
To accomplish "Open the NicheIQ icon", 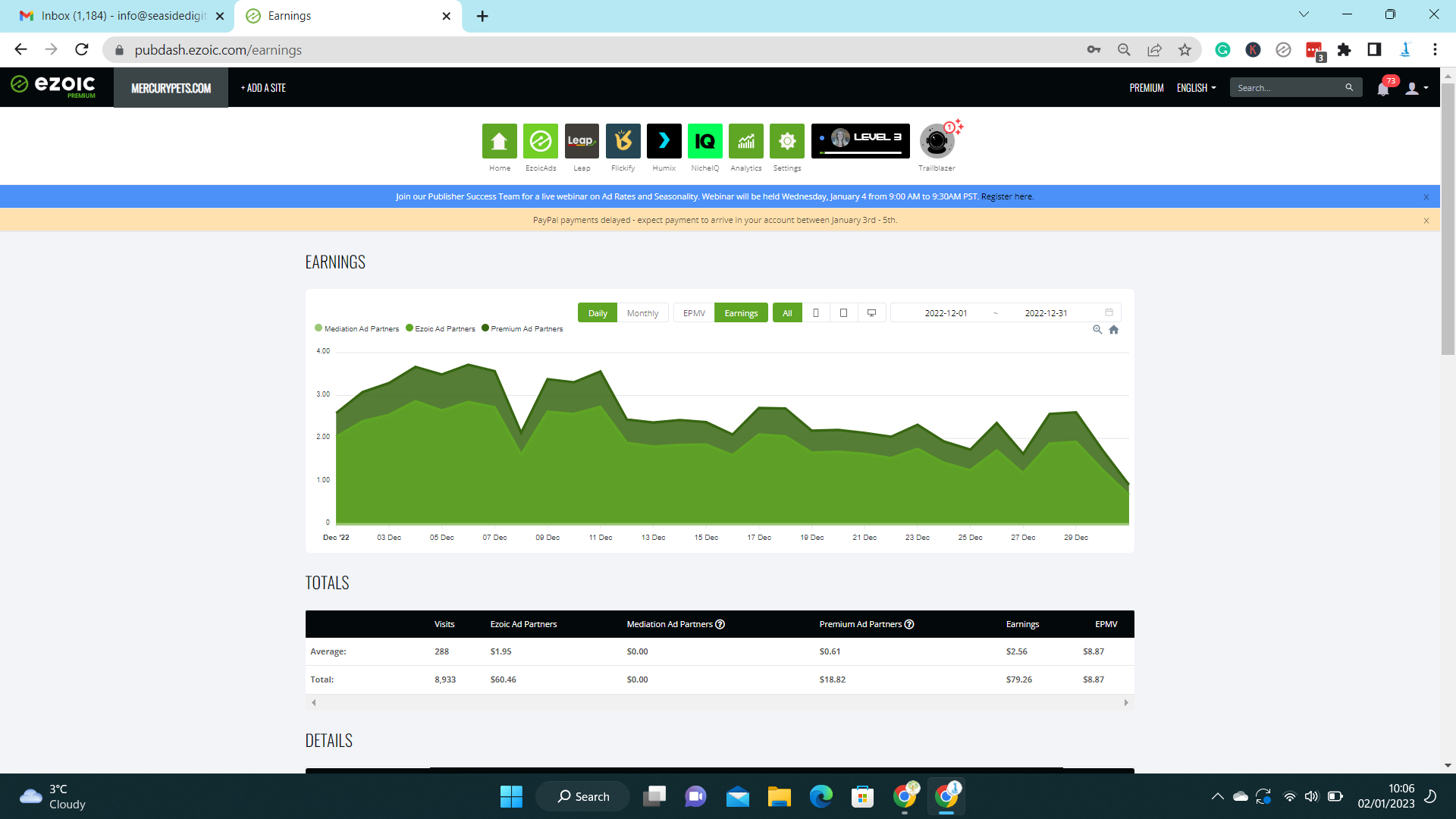I will pyautogui.click(x=704, y=141).
